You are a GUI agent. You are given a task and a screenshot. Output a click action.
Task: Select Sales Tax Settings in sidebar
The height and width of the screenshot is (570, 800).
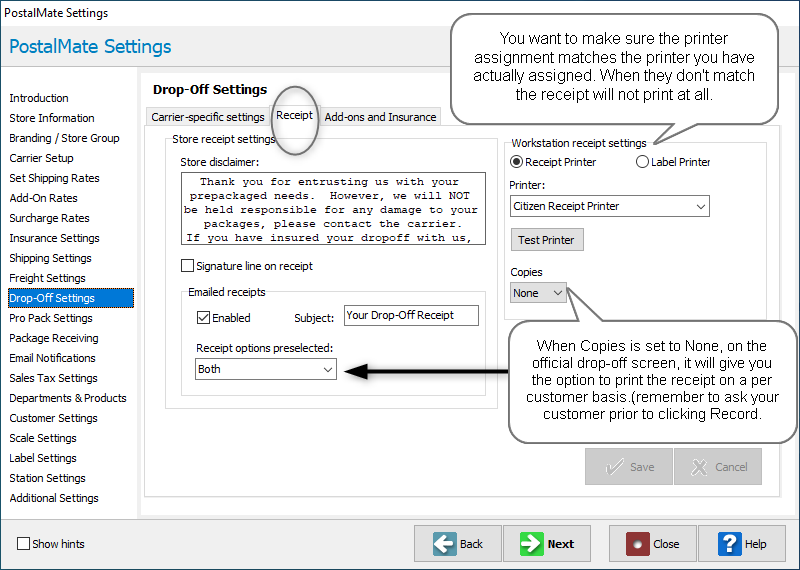pos(53,378)
